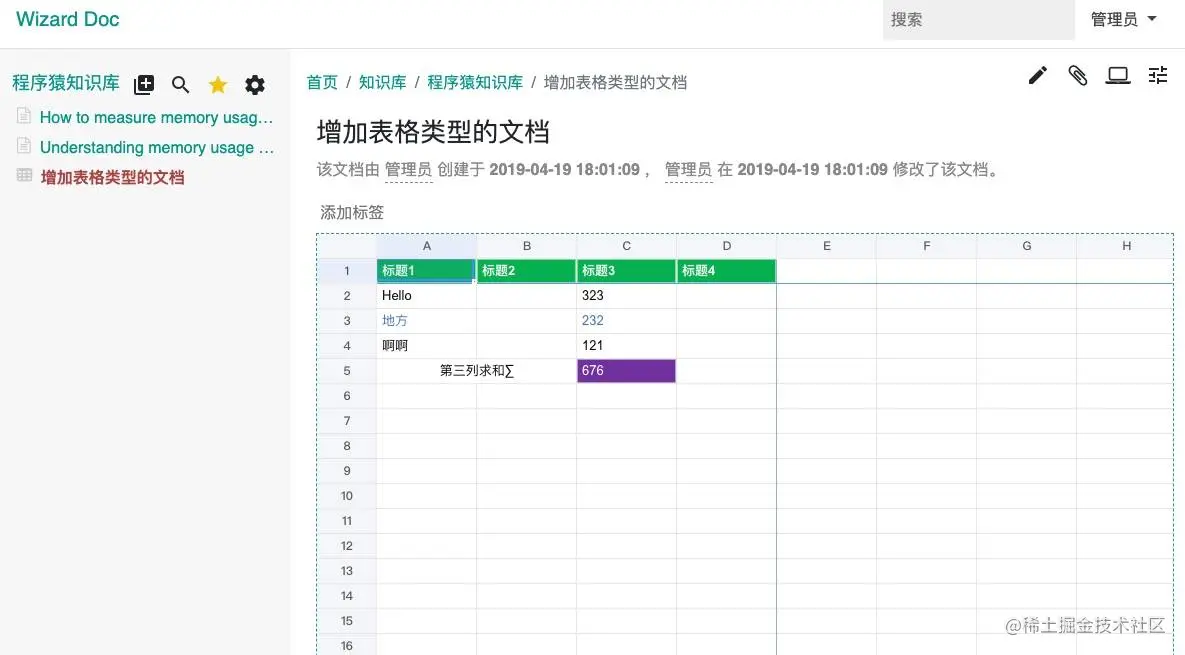Click the document icon beside 'How to measure memory'

(24, 116)
